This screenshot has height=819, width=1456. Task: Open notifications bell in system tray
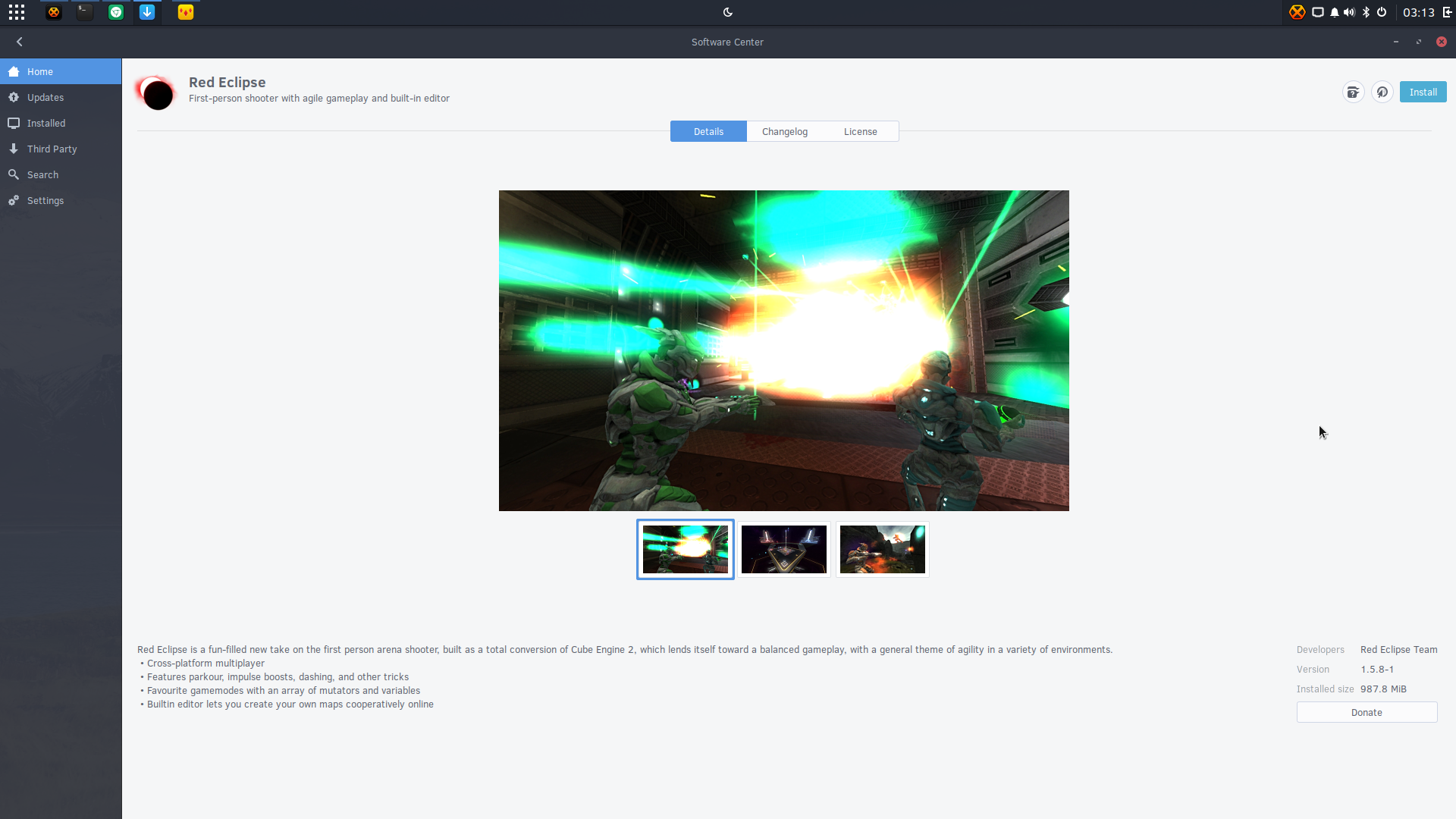1335,12
